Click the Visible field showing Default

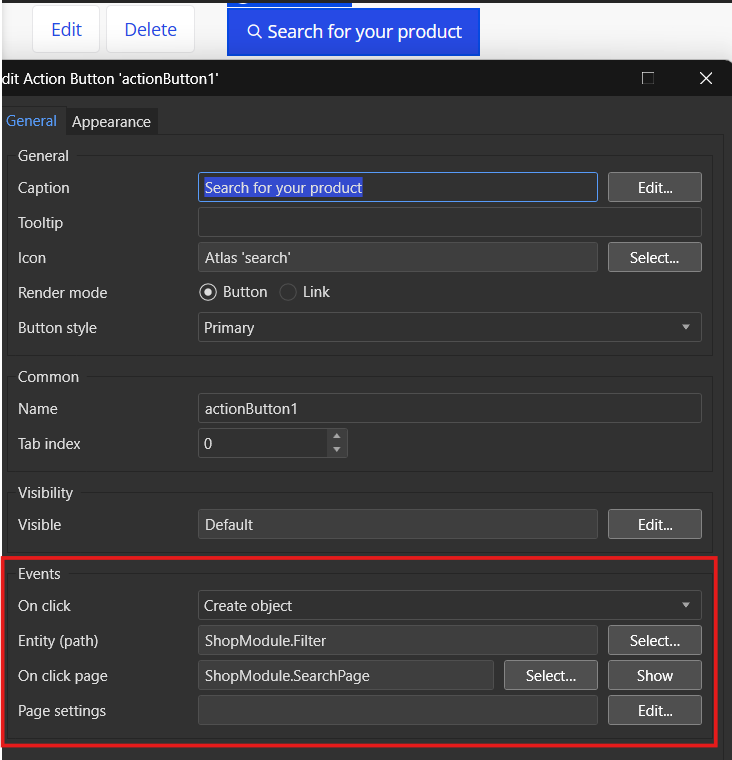coord(398,524)
